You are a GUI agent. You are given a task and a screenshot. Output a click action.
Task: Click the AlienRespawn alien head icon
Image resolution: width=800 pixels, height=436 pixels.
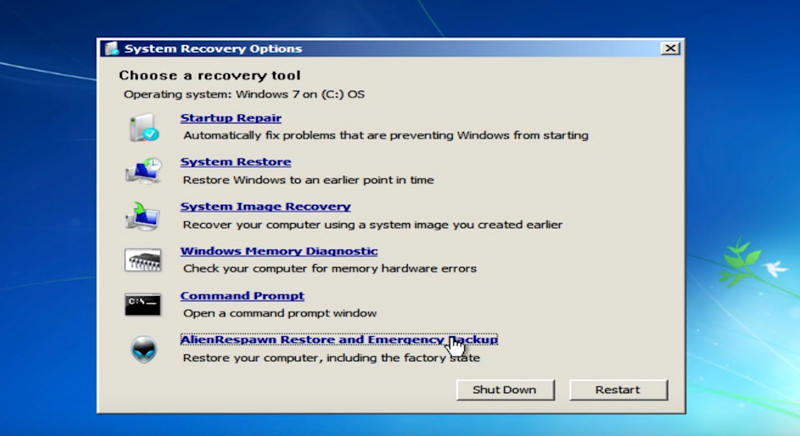pyautogui.click(x=143, y=349)
